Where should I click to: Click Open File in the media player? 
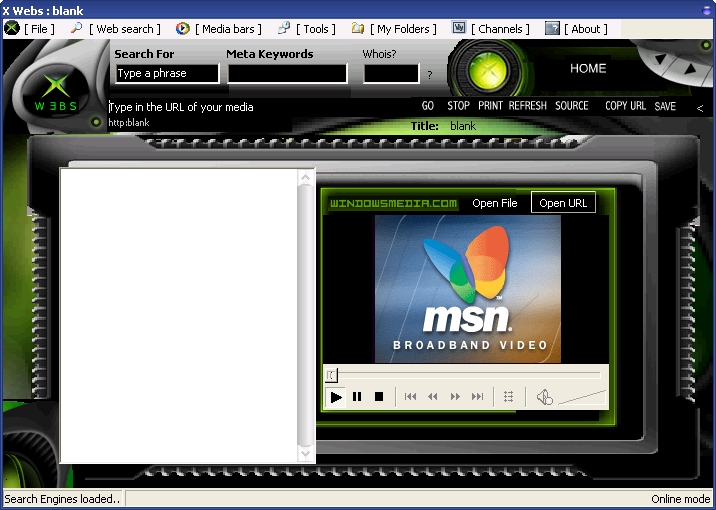click(x=495, y=203)
